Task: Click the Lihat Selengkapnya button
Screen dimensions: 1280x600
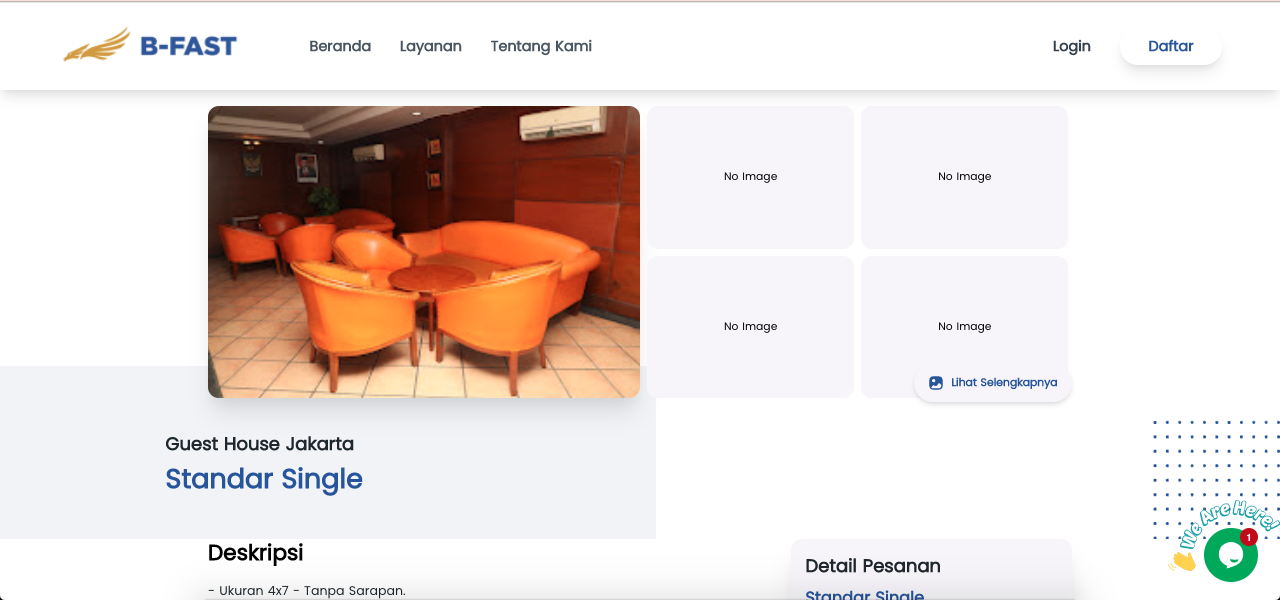Action: coord(993,383)
